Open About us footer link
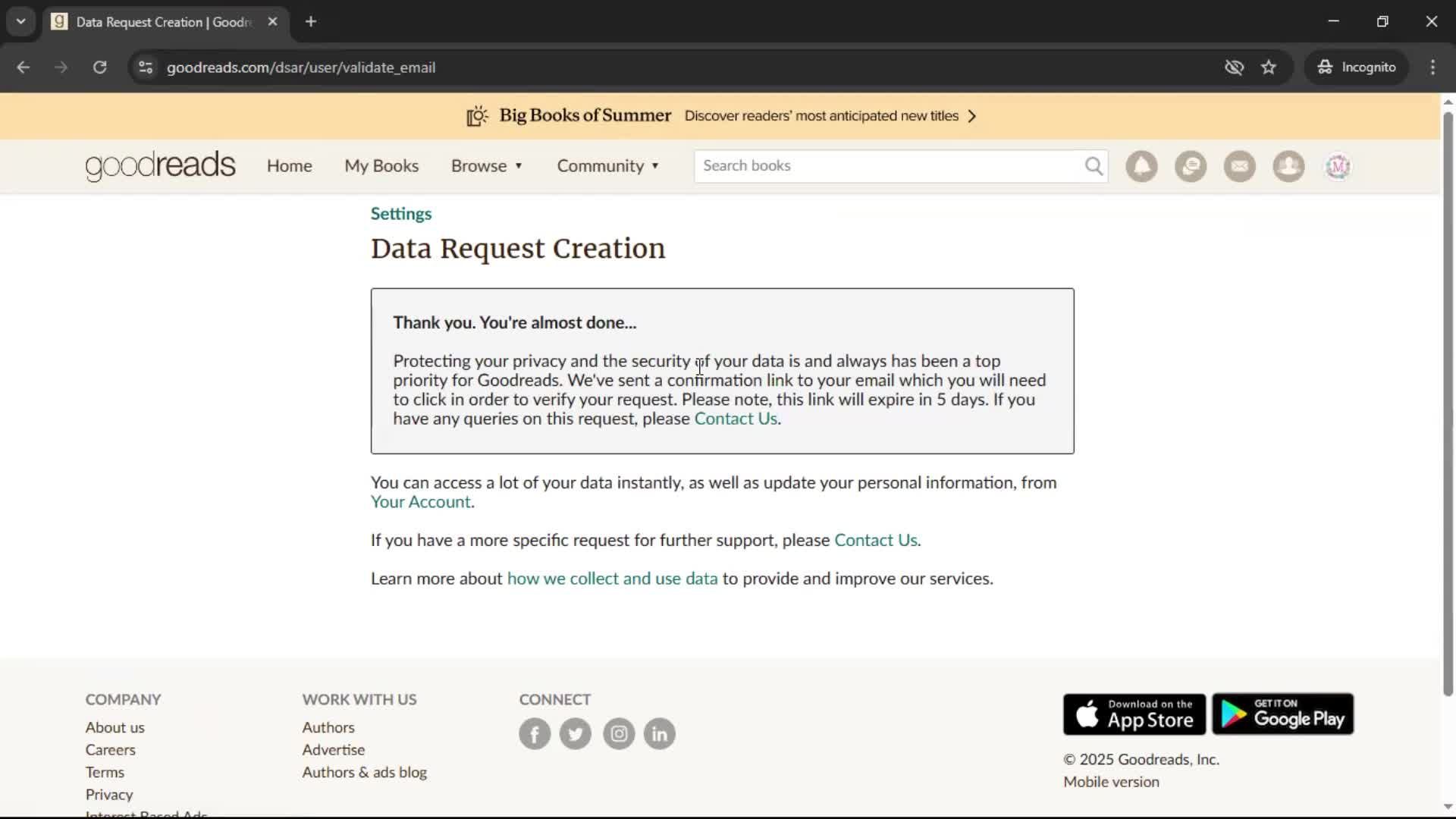1456x819 pixels. tap(115, 727)
